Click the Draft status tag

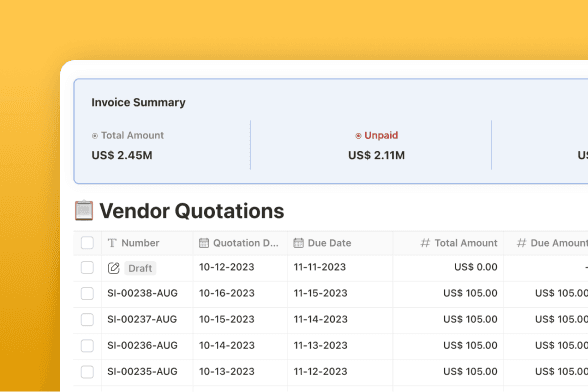[140, 268]
